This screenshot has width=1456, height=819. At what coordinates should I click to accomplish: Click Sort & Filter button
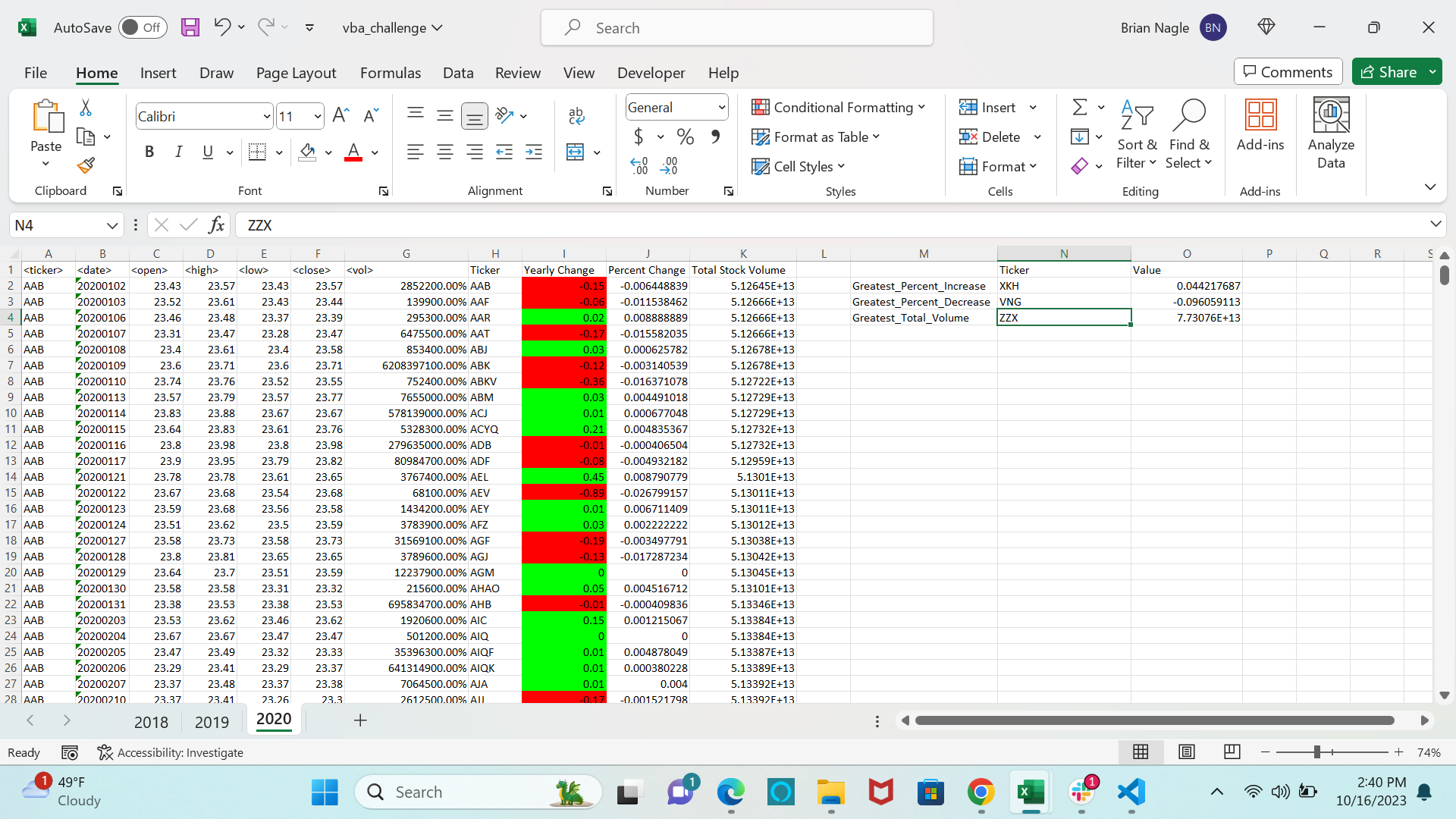coord(1137,134)
